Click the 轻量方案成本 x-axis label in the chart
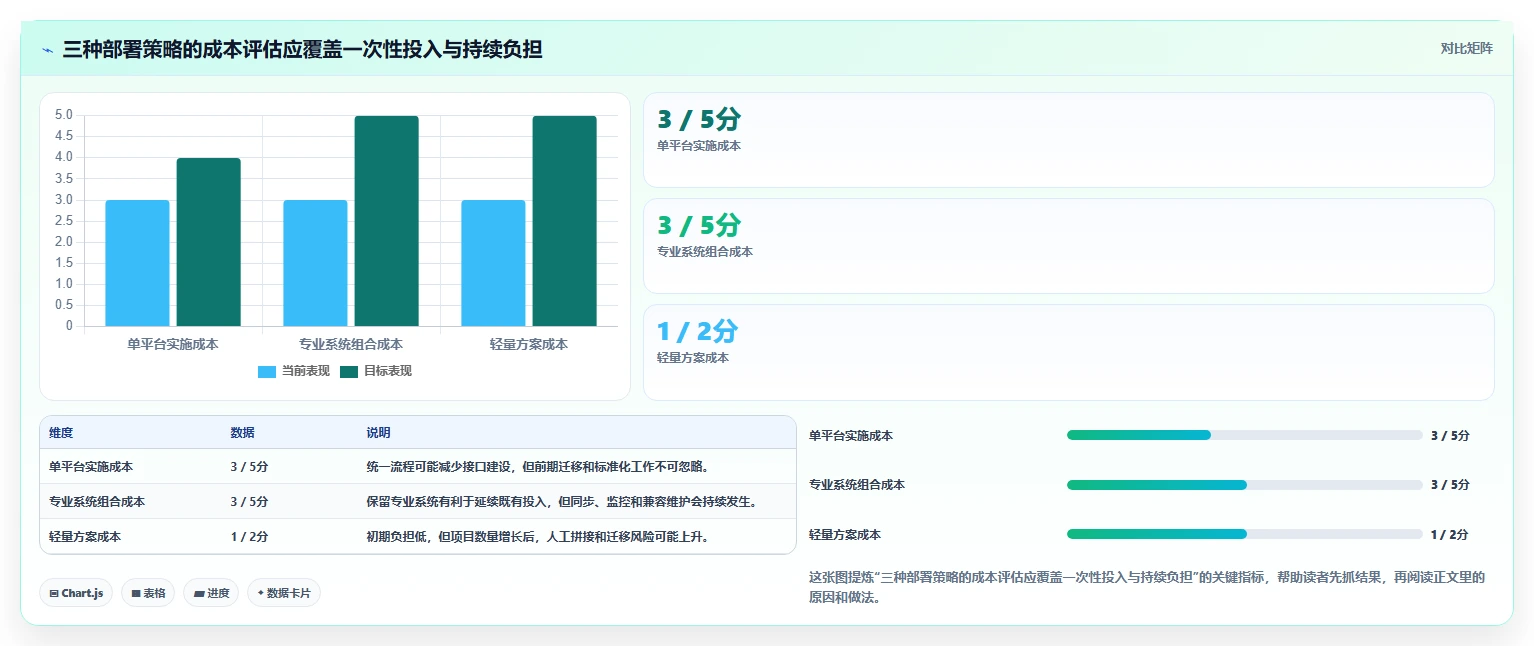The image size is (1534, 646). [x=529, y=344]
